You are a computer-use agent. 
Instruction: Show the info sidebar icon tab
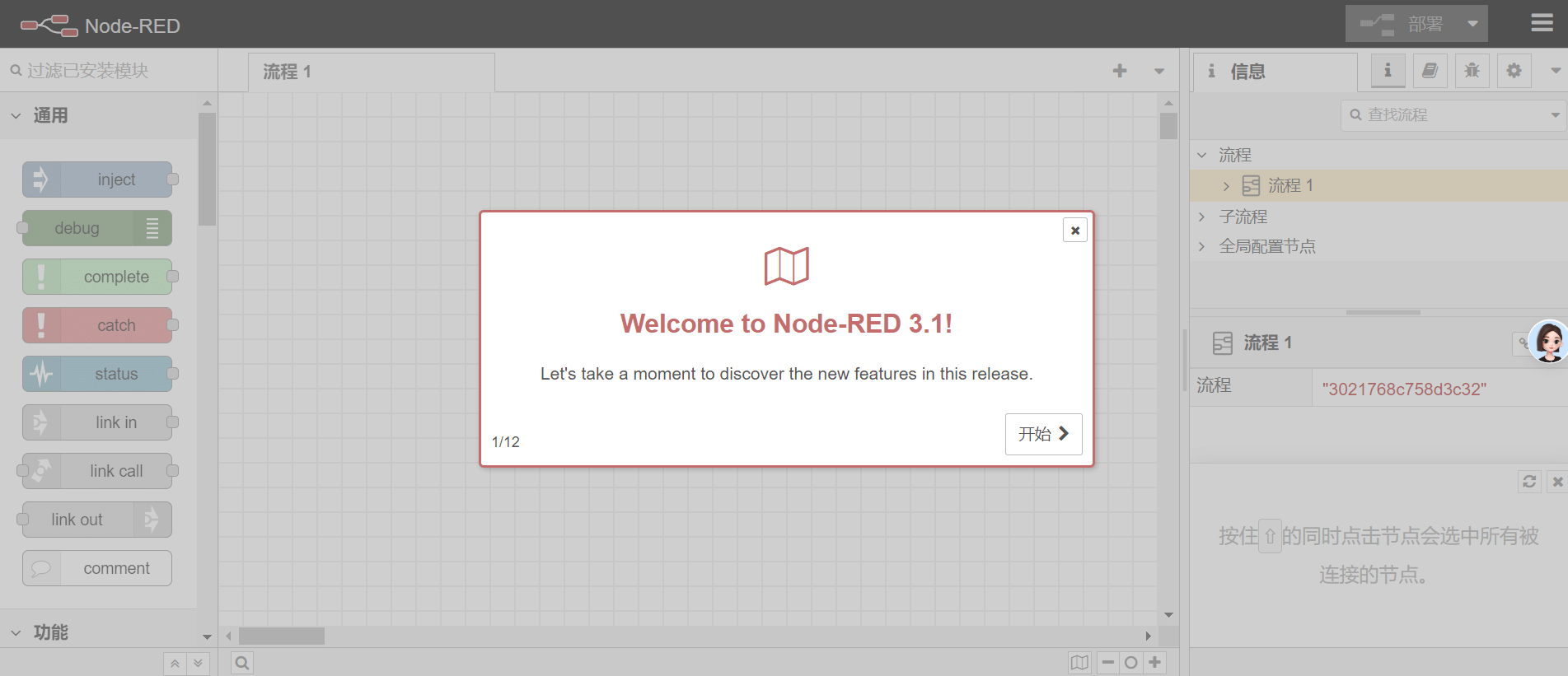[1388, 71]
